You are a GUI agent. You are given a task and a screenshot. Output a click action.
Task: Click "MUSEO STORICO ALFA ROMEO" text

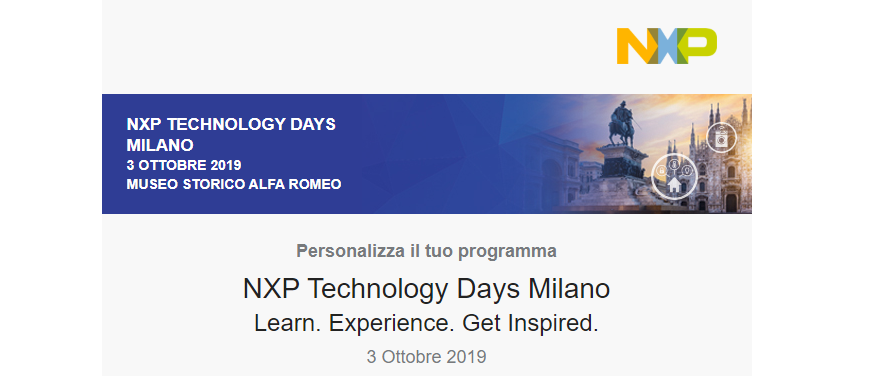(233, 184)
